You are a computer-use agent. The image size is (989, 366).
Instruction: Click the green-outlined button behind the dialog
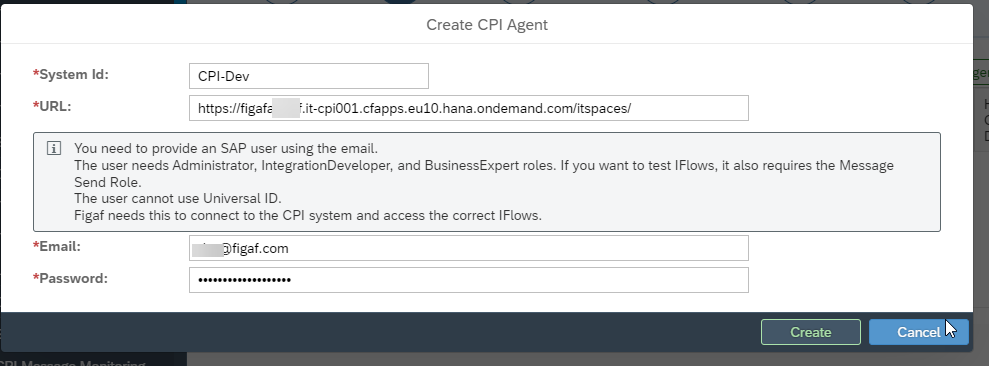coord(981,73)
